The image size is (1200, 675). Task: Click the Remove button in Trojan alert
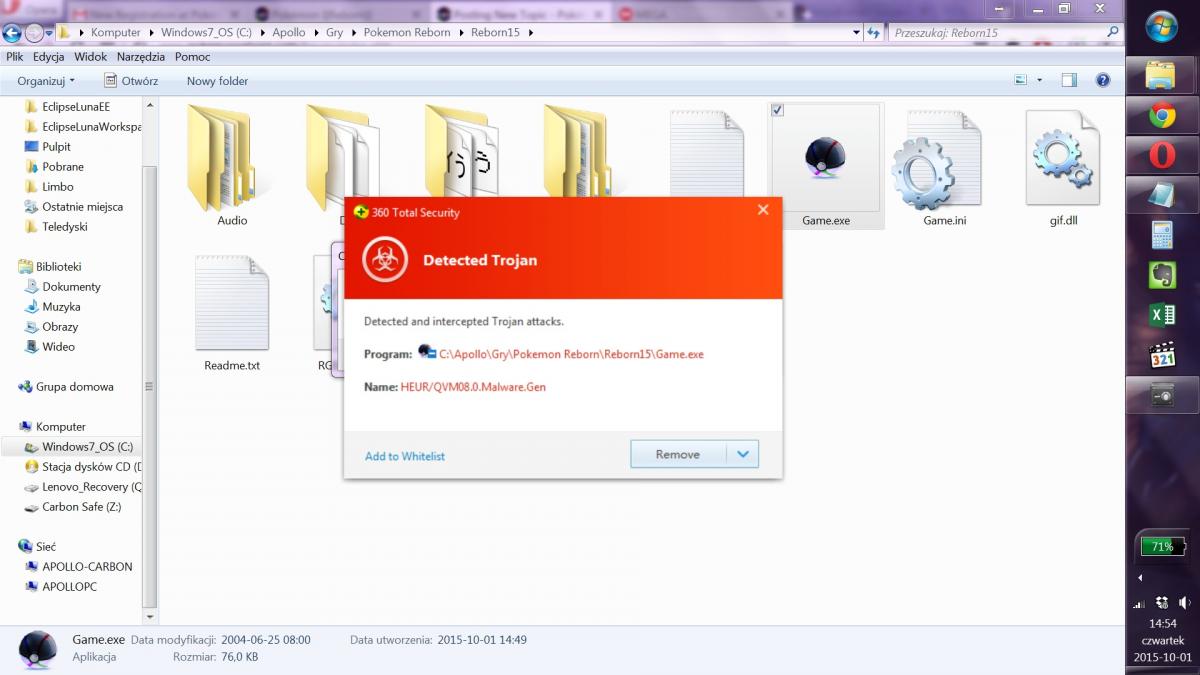click(678, 454)
